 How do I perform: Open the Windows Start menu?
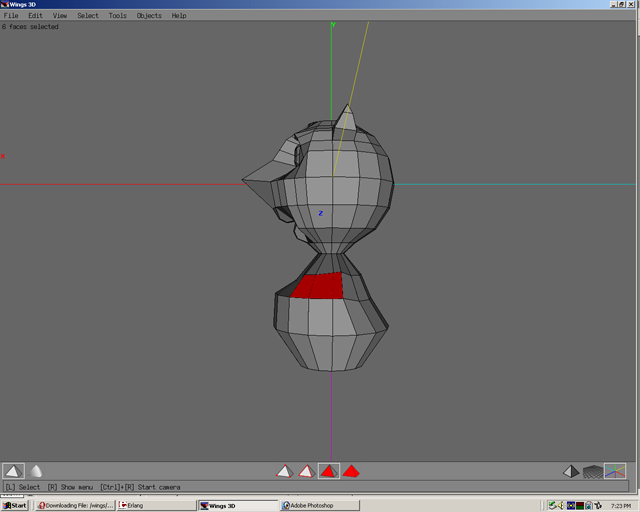coord(15,505)
